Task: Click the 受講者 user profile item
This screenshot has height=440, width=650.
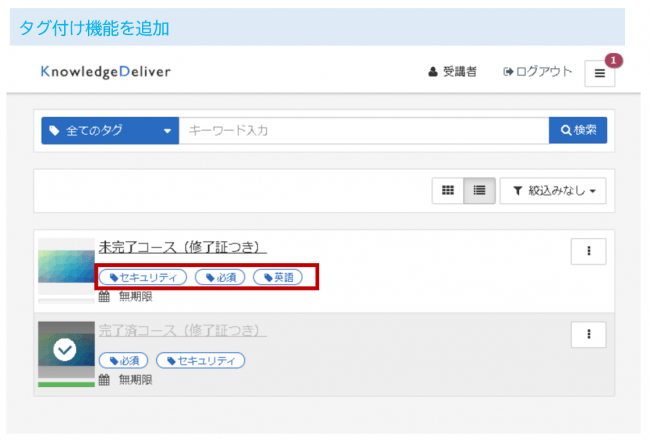Action: pos(452,72)
